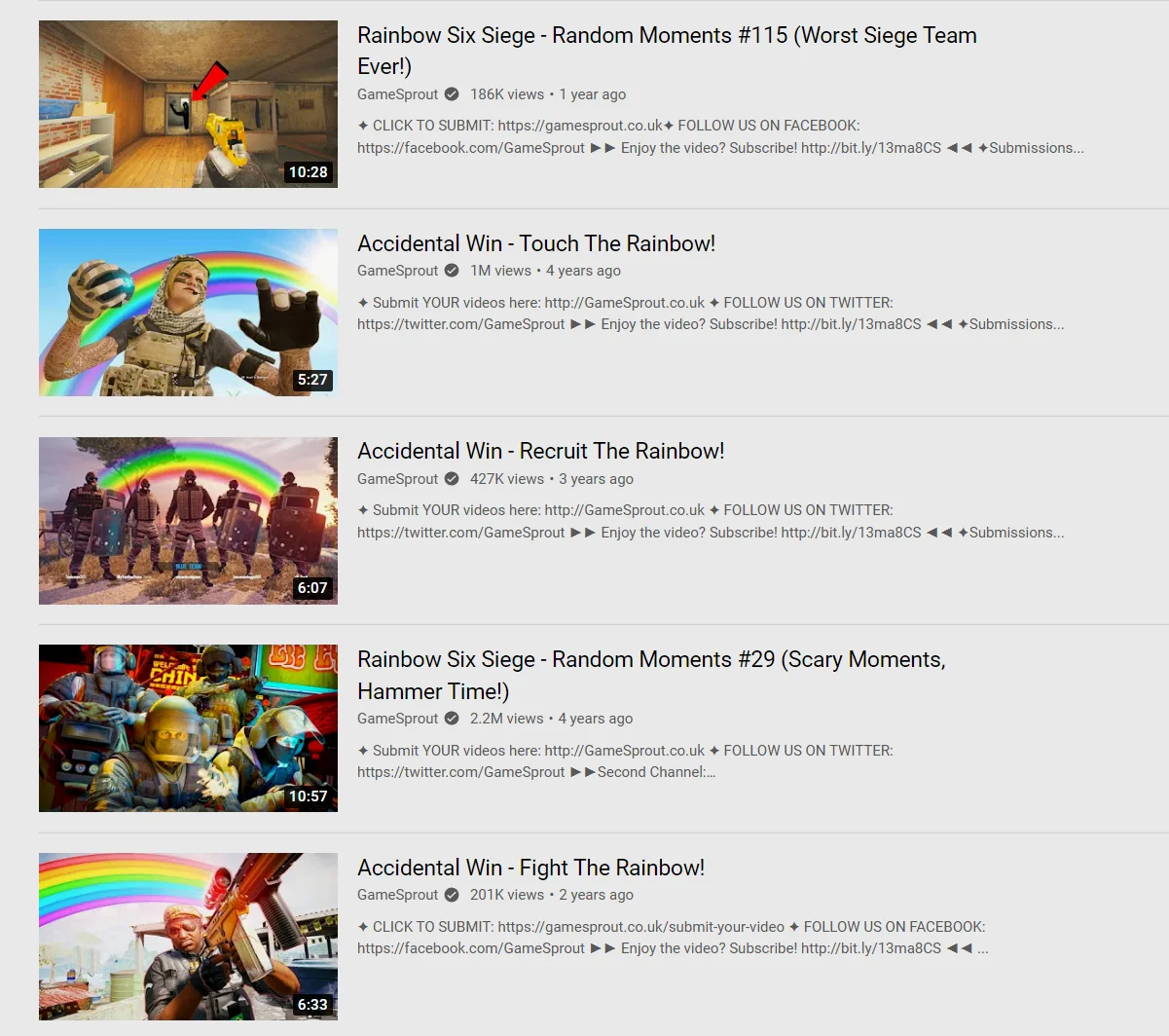Open the Random Moments #29 video thumbnail
This screenshot has height=1036, width=1169.
coord(188,728)
